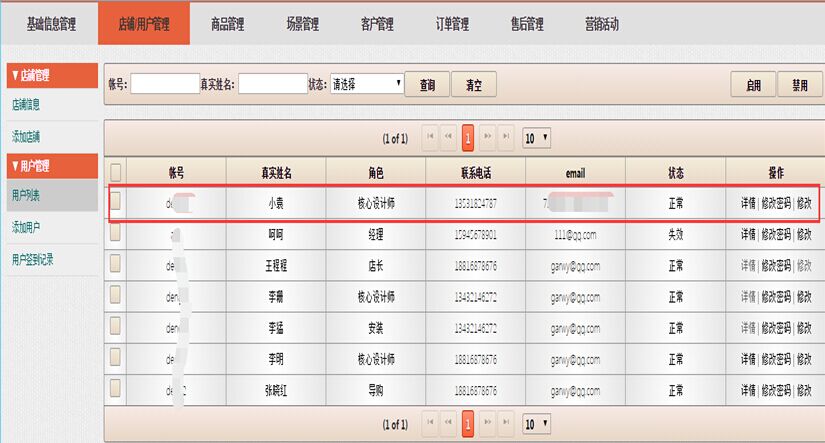Viewport: 825px width, 443px height.
Task: Go to next page in top paginator
Action: [x=487, y=137]
